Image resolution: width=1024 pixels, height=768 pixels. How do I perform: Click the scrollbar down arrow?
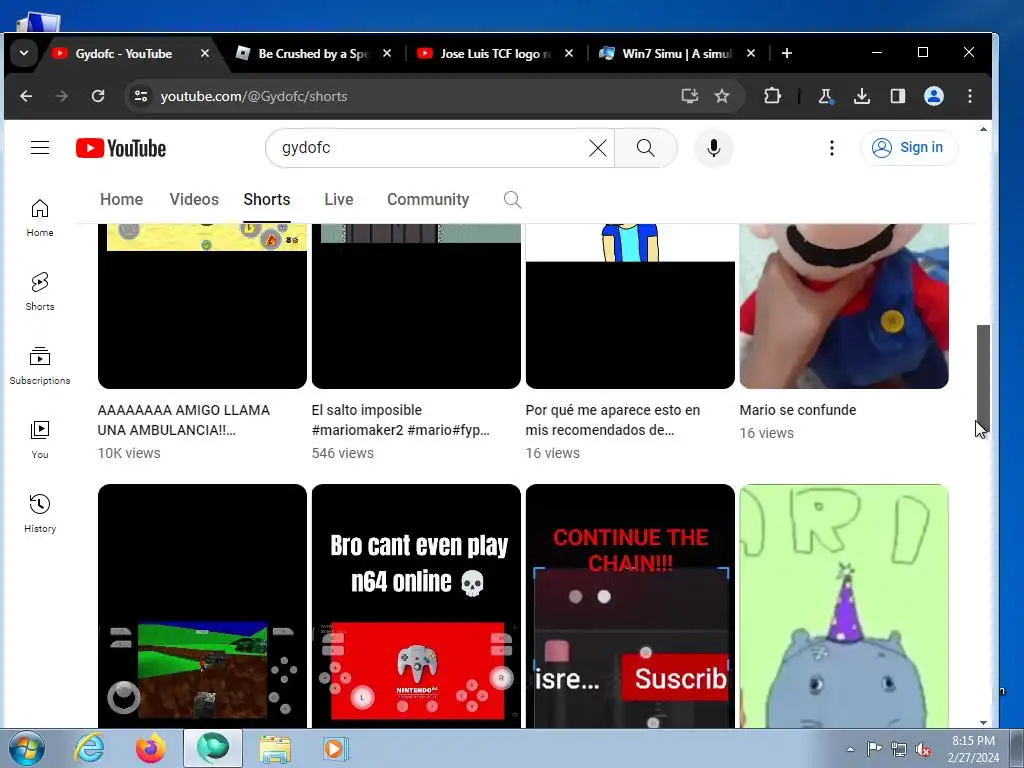click(x=984, y=722)
